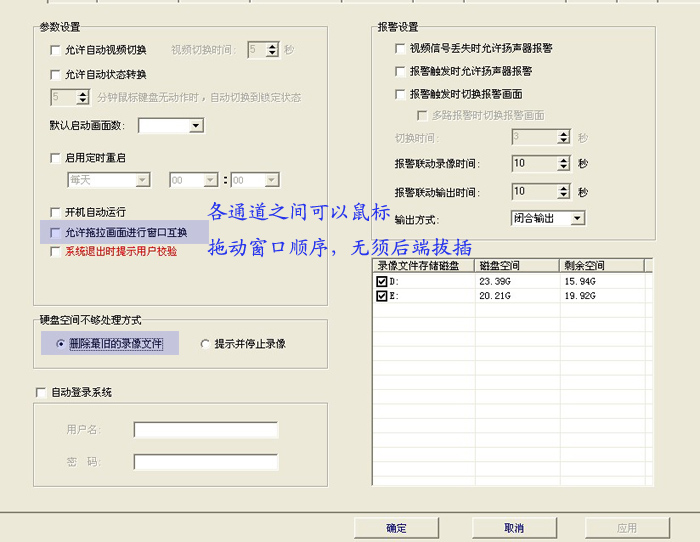The height and width of the screenshot is (542, 700).
Task: Select 删除最旧的录像文件 radio button
Action: pyautogui.click(x=61, y=344)
